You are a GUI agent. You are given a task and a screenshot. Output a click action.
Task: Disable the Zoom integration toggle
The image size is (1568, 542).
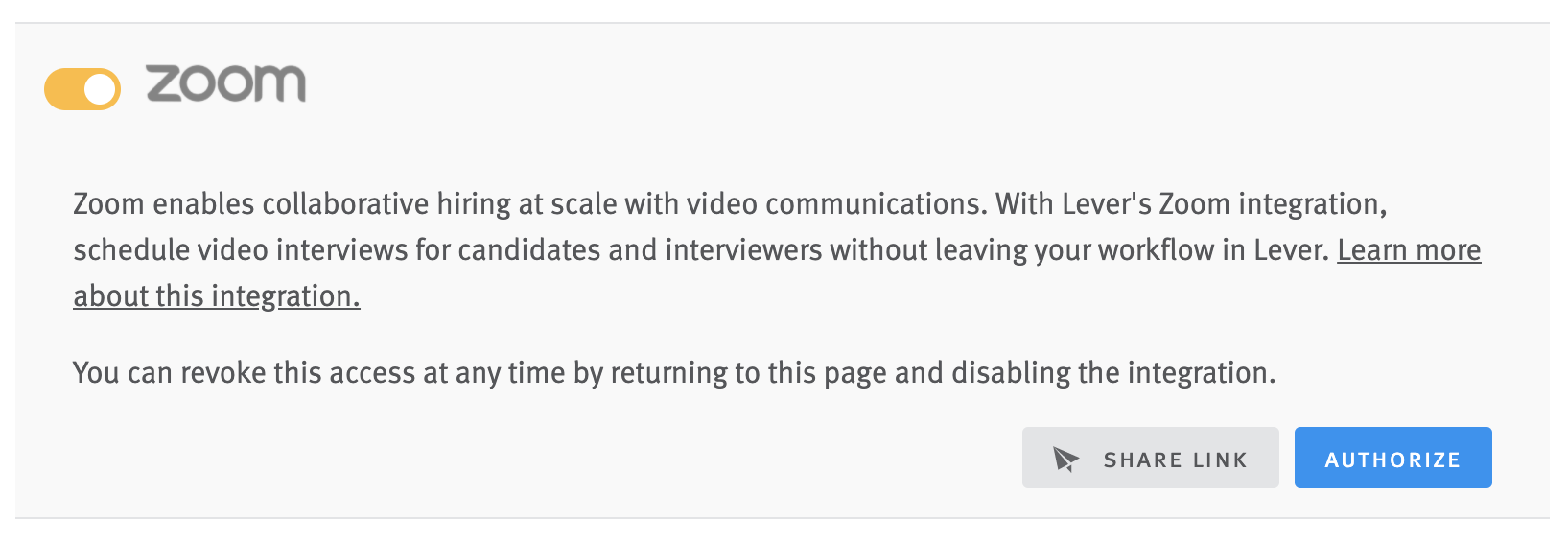coord(82,89)
